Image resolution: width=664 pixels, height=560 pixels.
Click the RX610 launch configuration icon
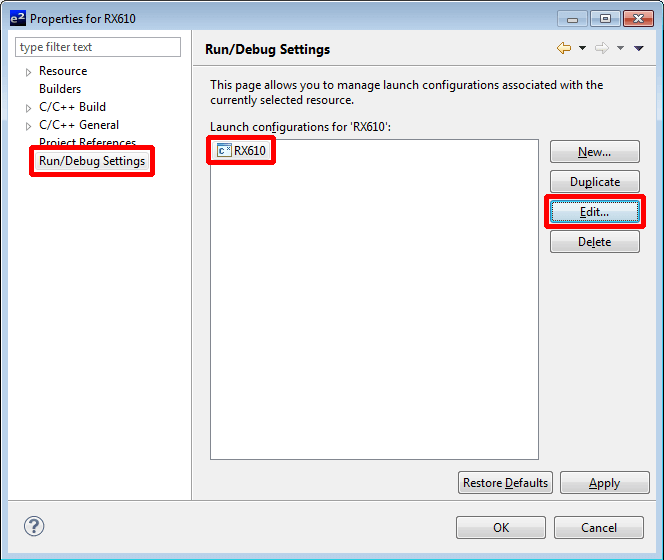point(224,151)
